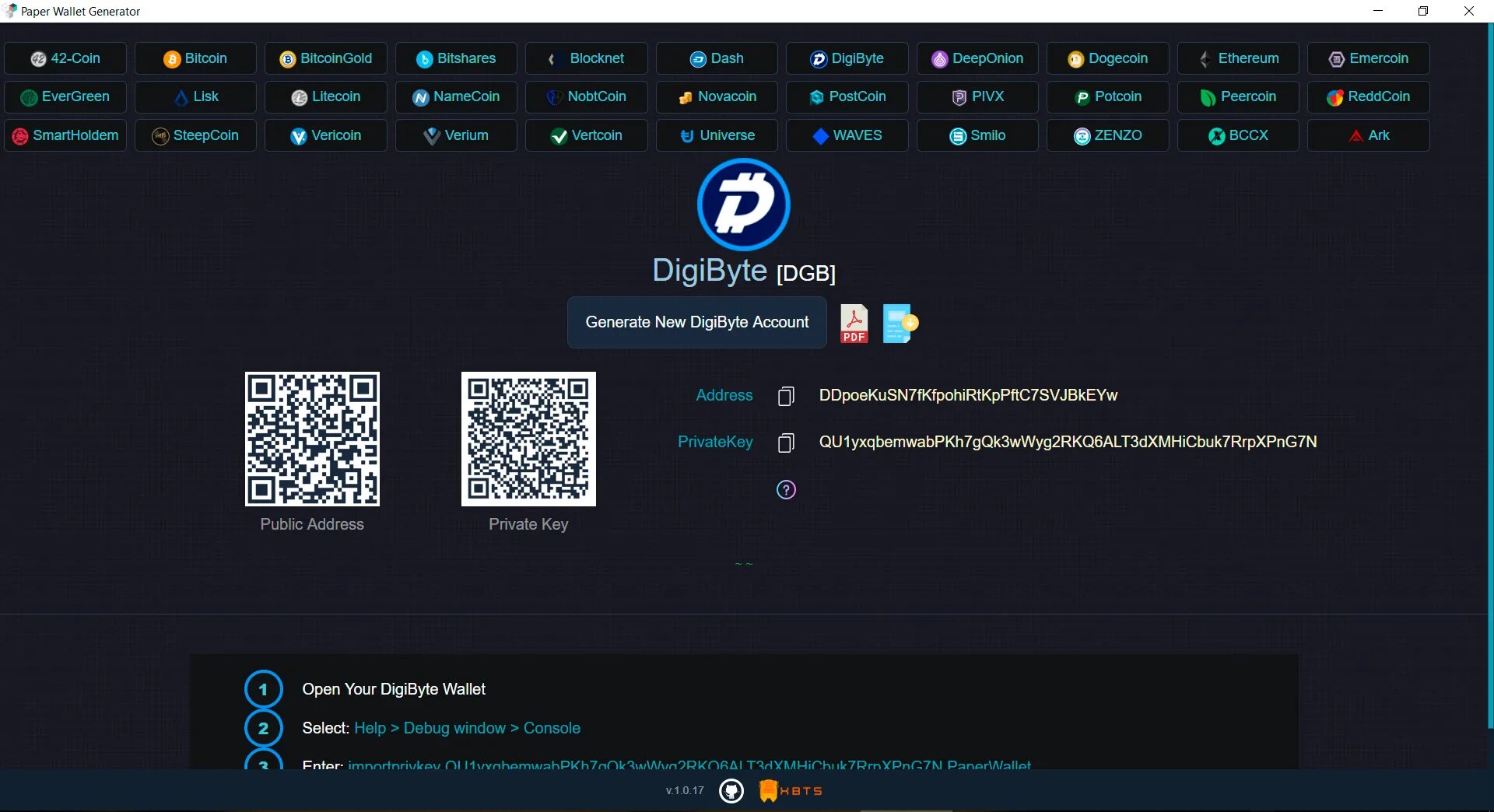Open the question mark help icon

[786, 490]
